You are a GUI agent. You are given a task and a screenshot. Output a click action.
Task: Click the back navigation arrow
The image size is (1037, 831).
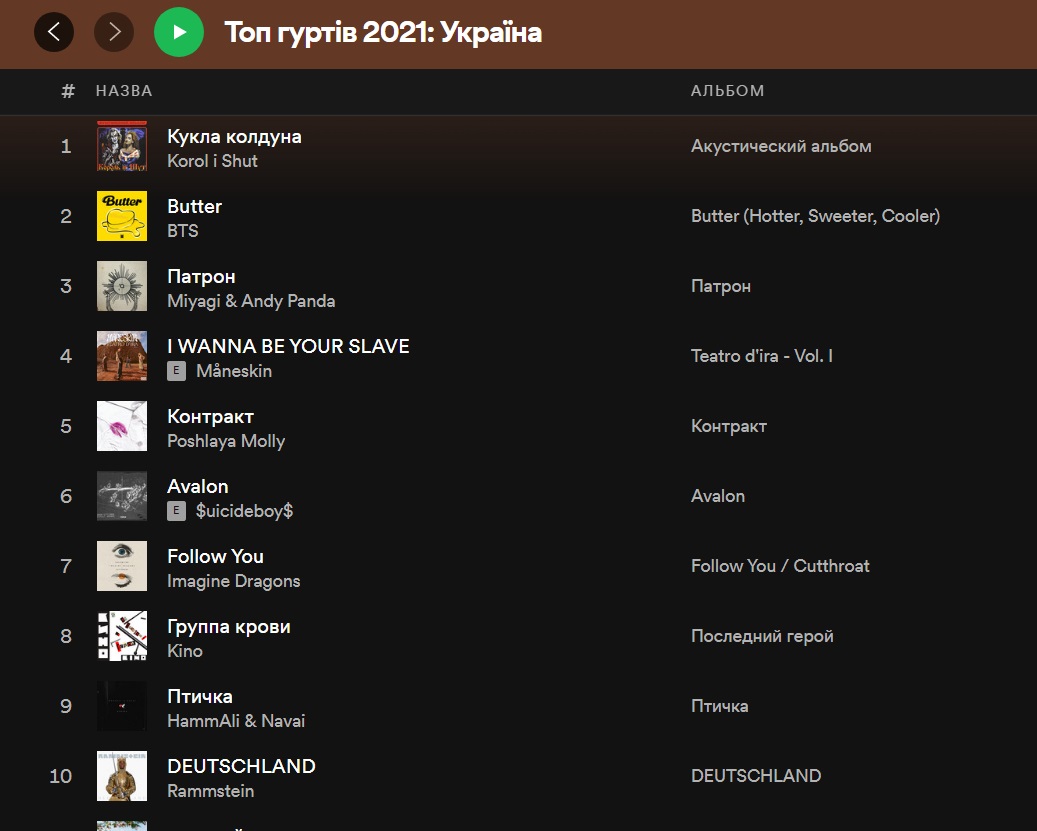(x=54, y=31)
